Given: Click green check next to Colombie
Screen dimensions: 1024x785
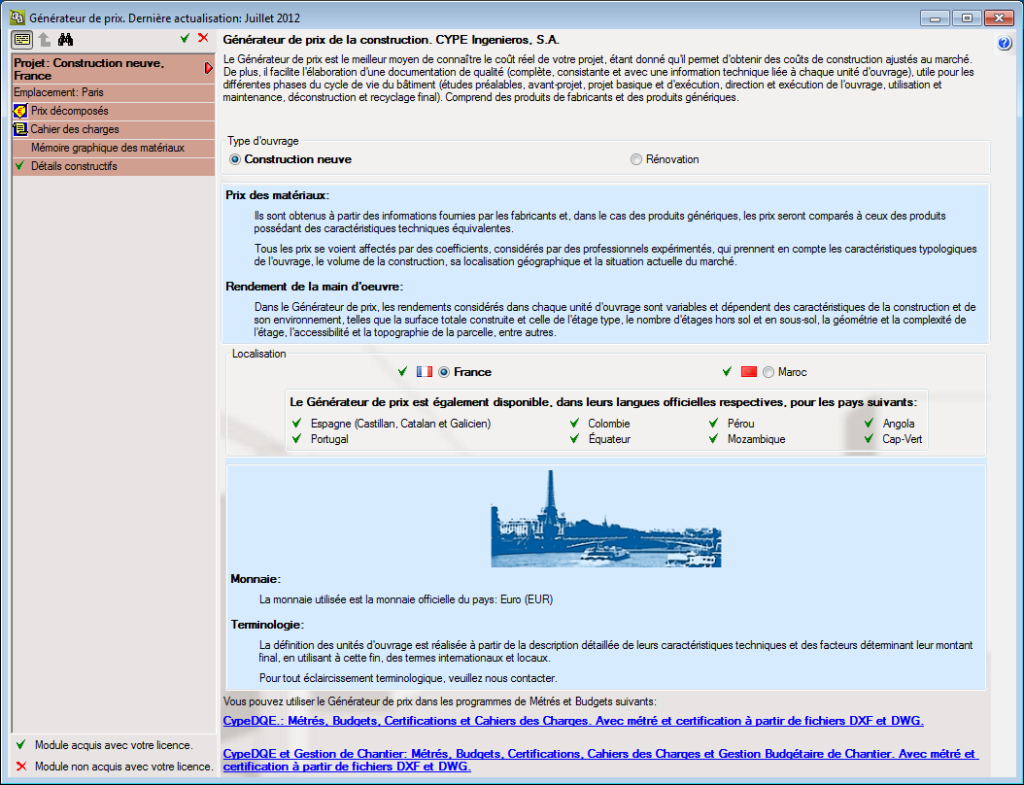Looking at the screenshot, I should (575, 423).
